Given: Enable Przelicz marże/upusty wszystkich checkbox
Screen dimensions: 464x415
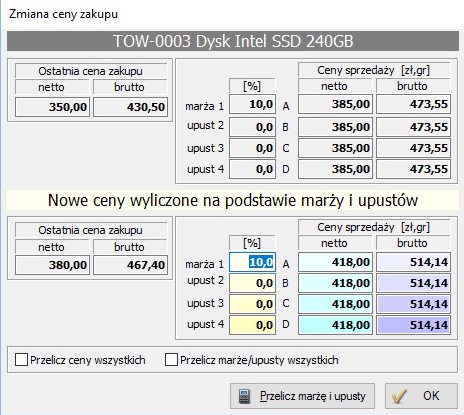Looking at the screenshot, I should click(171, 360).
